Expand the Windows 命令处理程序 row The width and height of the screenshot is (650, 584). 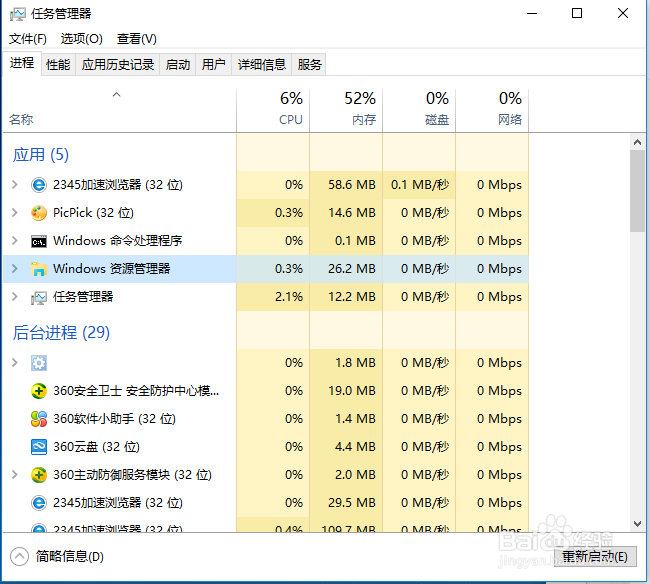point(15,240)
